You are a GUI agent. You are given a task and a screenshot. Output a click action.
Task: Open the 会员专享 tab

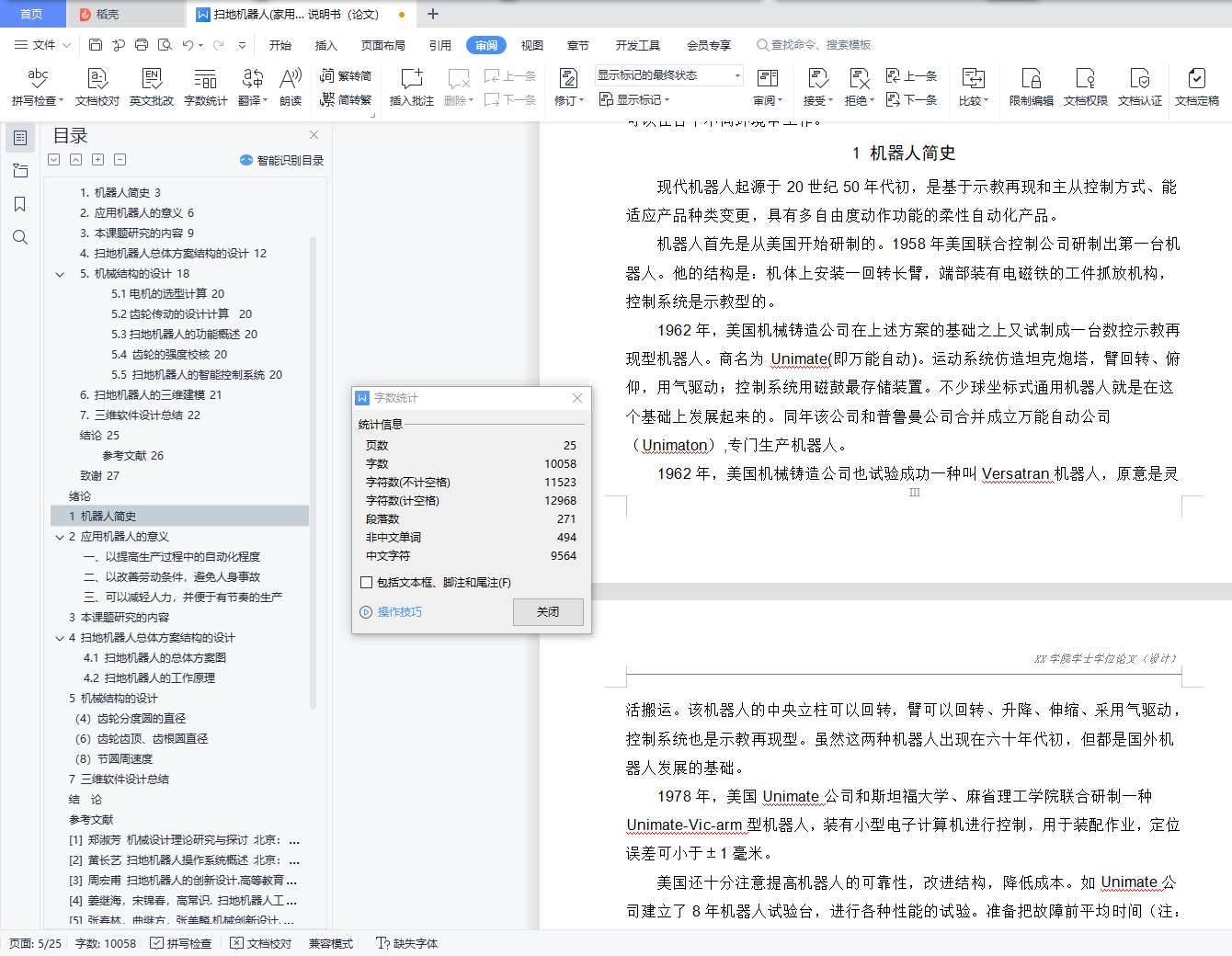tap(709, 45)
